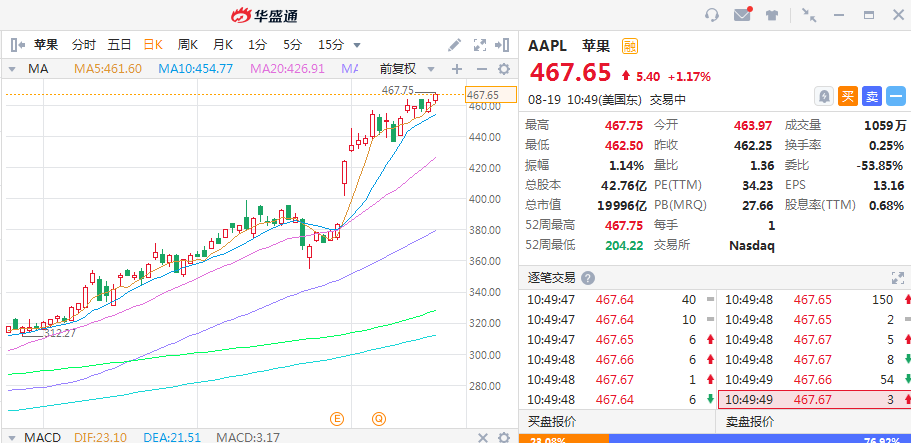Click the margin 融 badge
Viewport: 911px width, 443px height.
[x=630, y=46]
